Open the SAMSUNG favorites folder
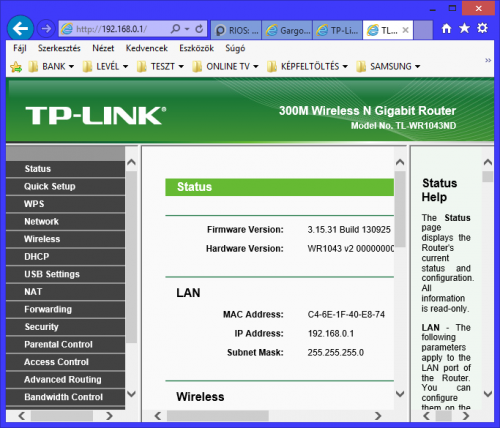The width and height of the screenshot is (500, 428). click(388, 67)
